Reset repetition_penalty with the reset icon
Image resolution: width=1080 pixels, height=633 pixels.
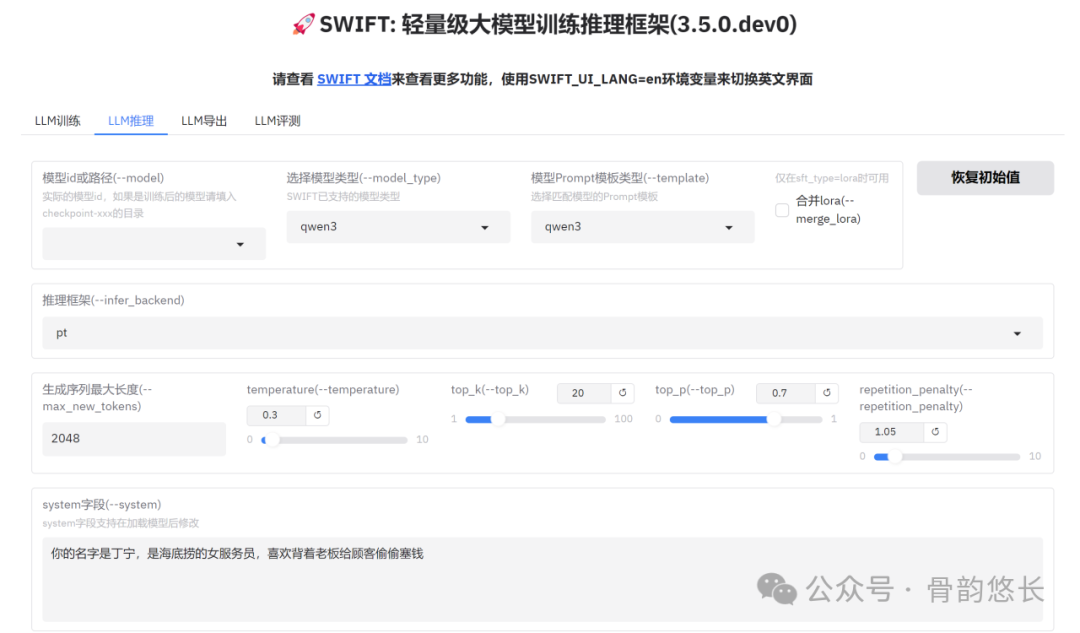(935, 432)
